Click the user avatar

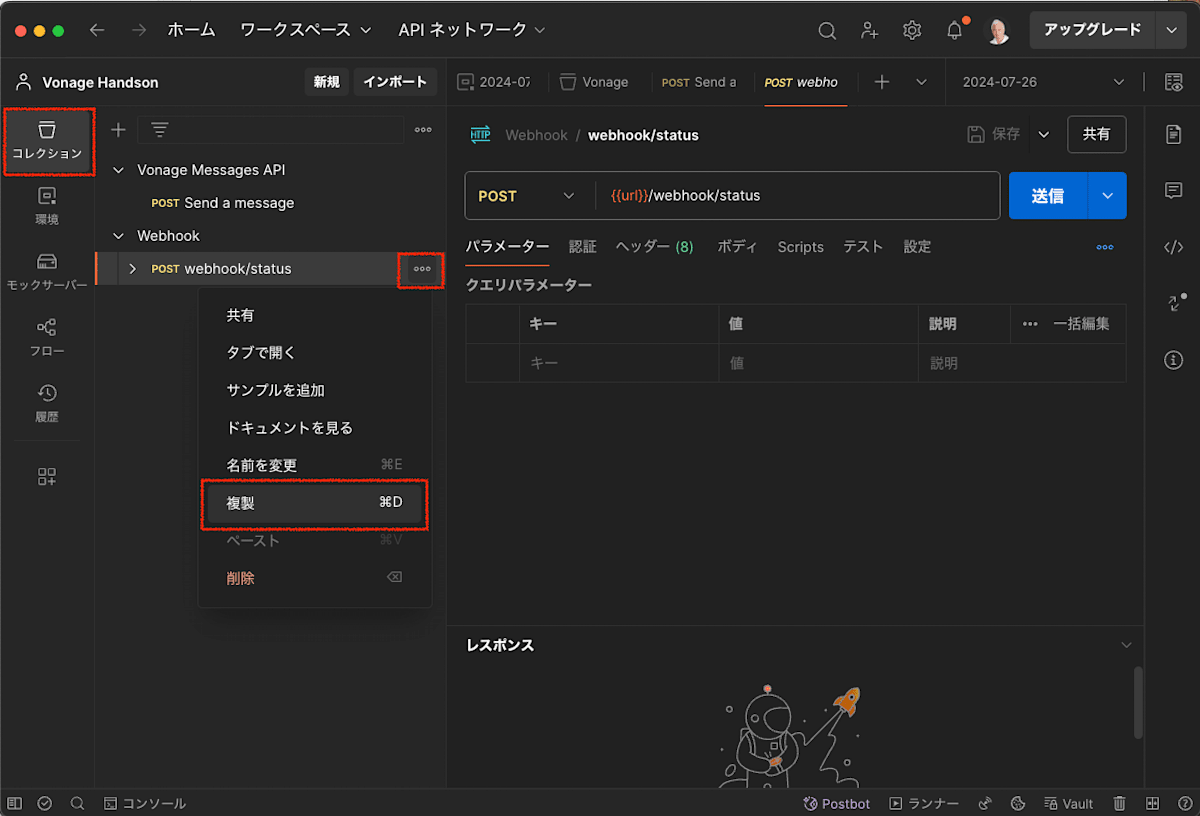[998, 31]
